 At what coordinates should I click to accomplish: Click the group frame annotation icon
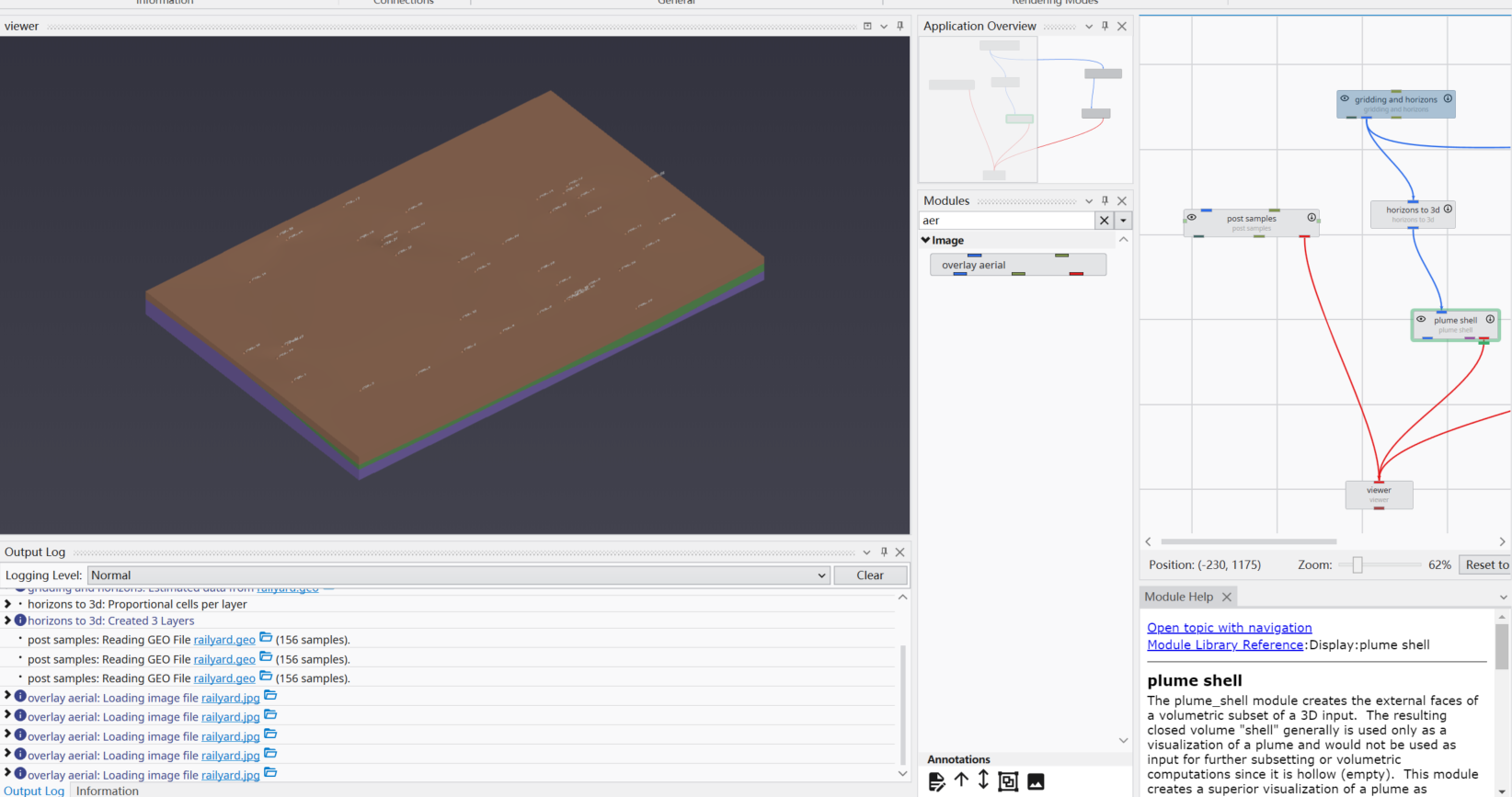click(1008, 781)
